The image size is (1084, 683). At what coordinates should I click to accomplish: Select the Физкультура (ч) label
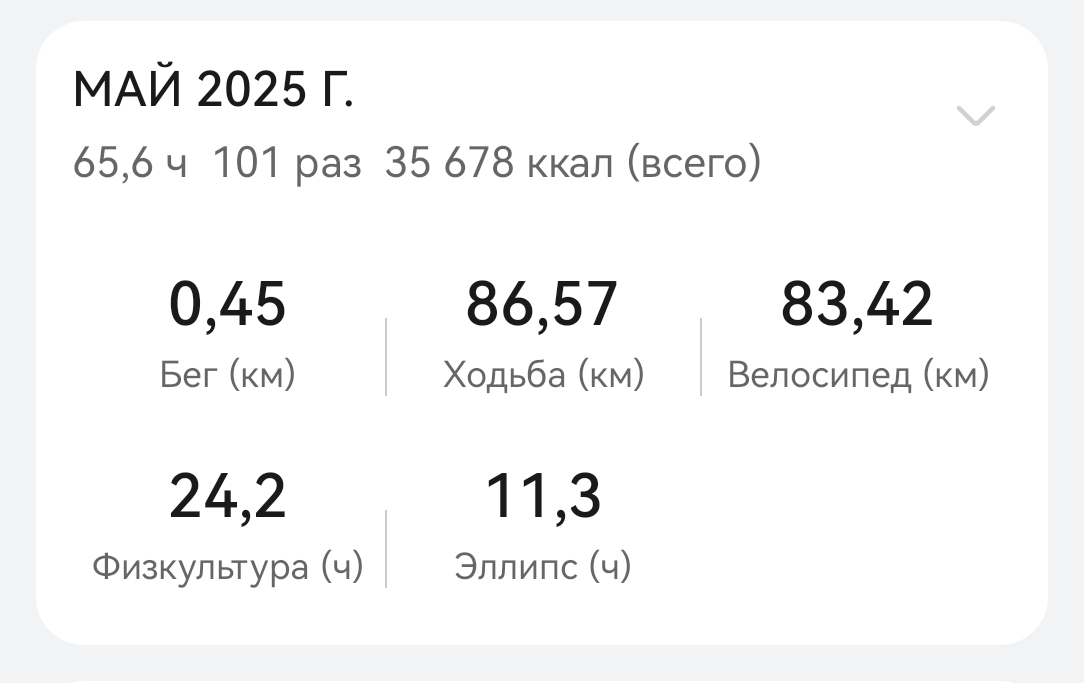[227, 568]
